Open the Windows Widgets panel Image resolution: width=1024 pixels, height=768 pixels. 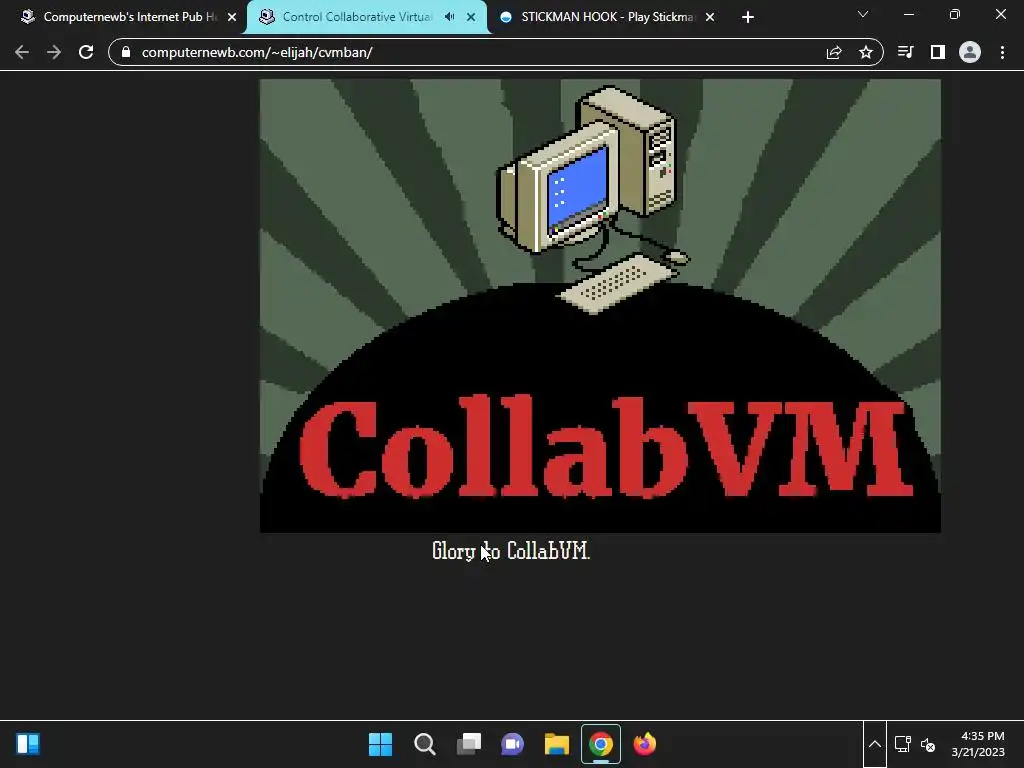[x=28, y=744]
